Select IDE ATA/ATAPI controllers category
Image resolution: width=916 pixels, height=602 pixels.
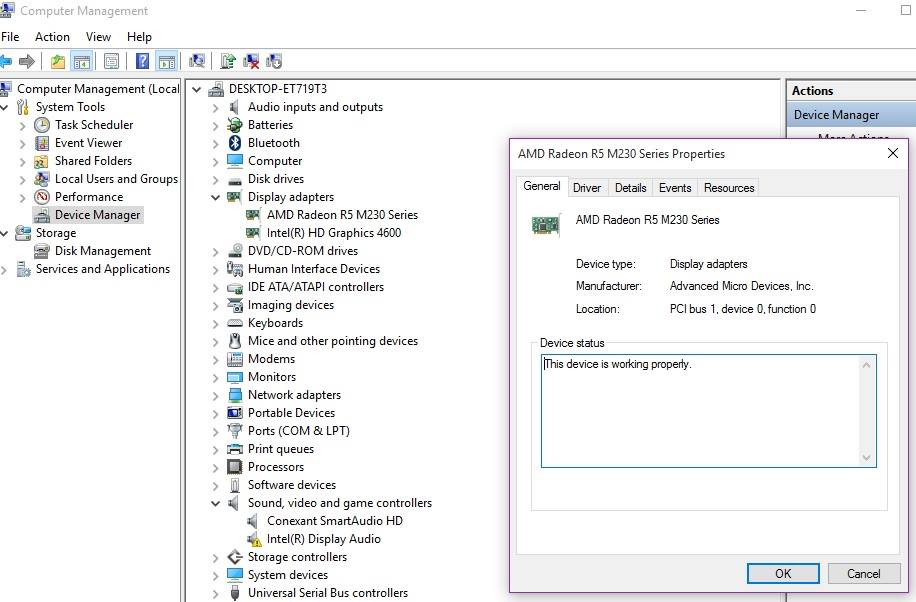pyautogui.click(x=315, y=287)
